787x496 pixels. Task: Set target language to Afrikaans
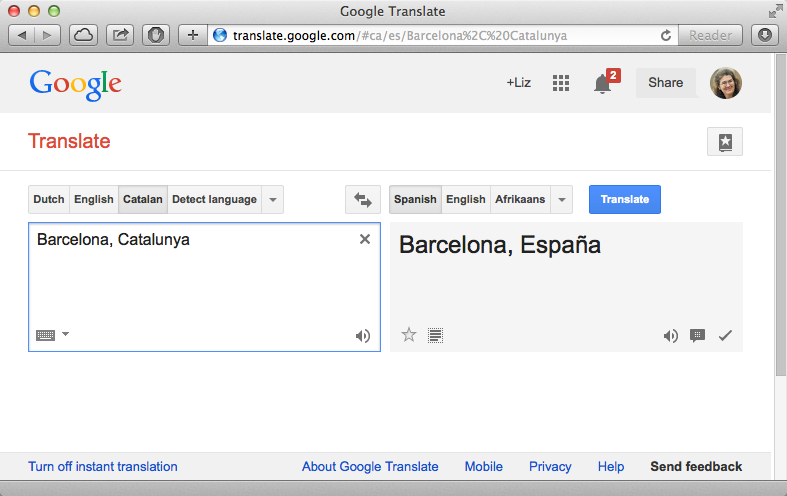pos(520,199)
